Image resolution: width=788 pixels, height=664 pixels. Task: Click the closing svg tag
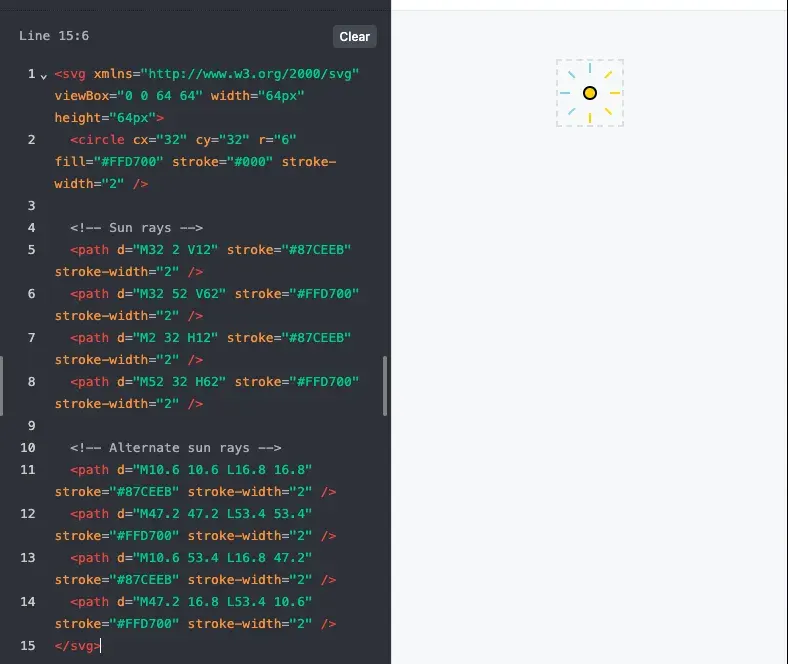click(x=77, y=646)
